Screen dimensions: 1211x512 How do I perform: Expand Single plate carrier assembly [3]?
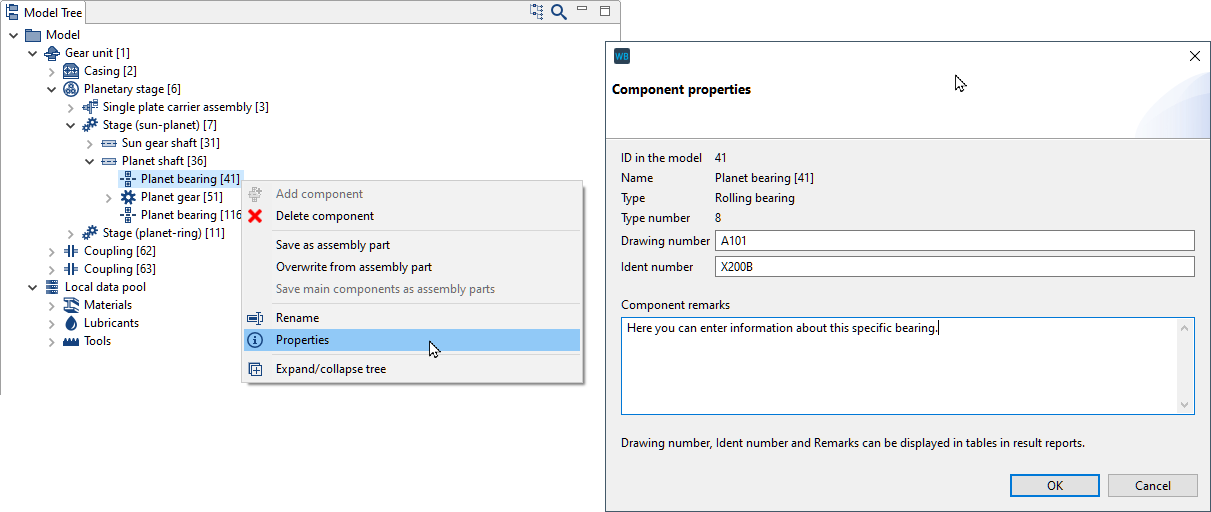71,107
